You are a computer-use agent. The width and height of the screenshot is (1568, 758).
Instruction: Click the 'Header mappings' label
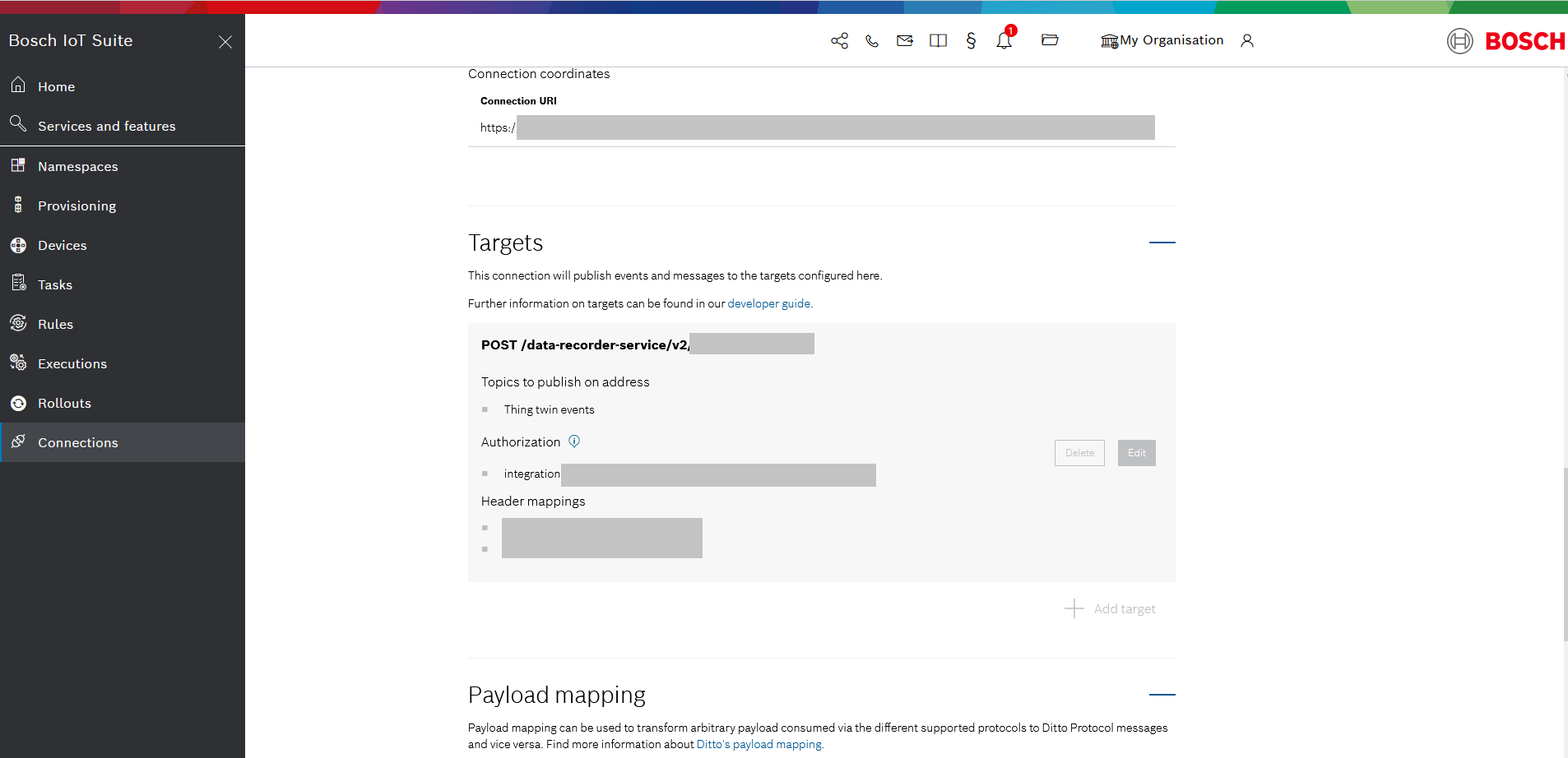click(533, 501)
